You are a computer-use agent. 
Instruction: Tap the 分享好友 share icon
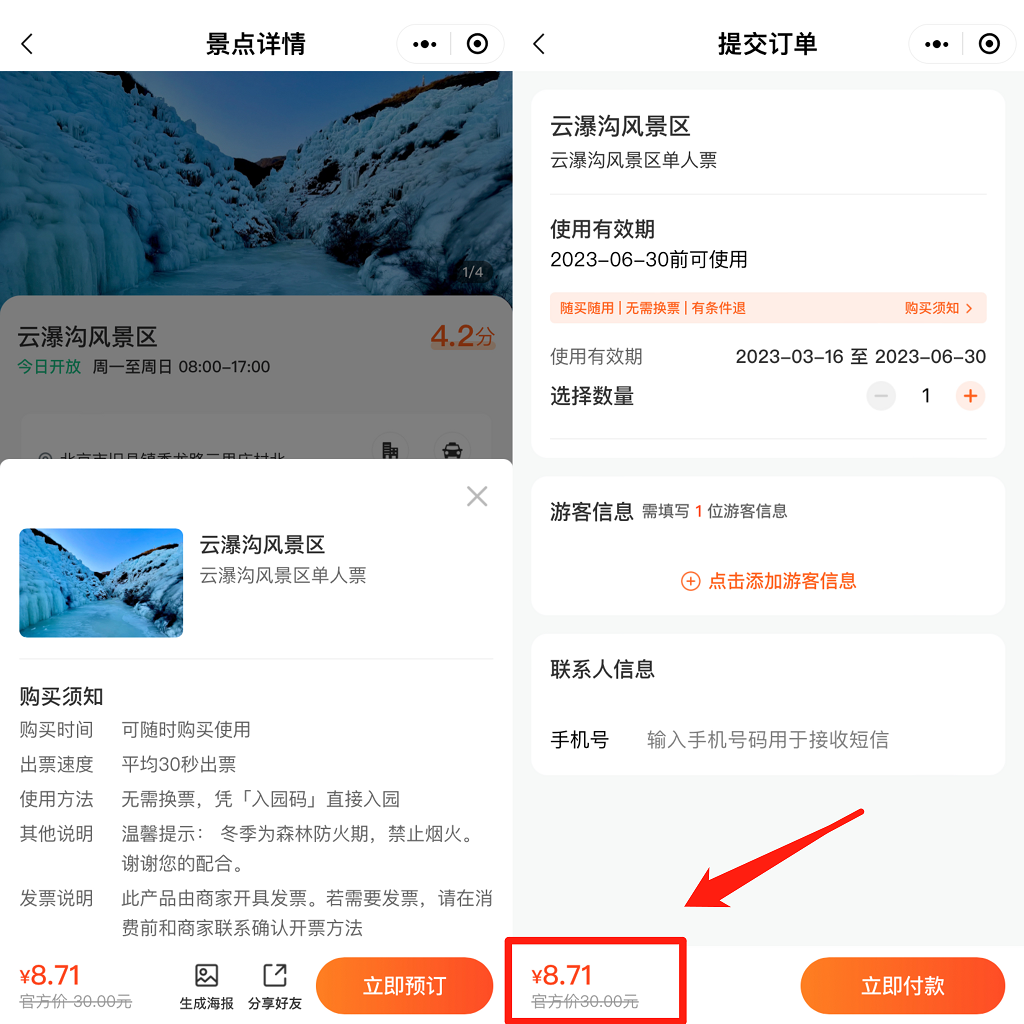tap(275, 986)
